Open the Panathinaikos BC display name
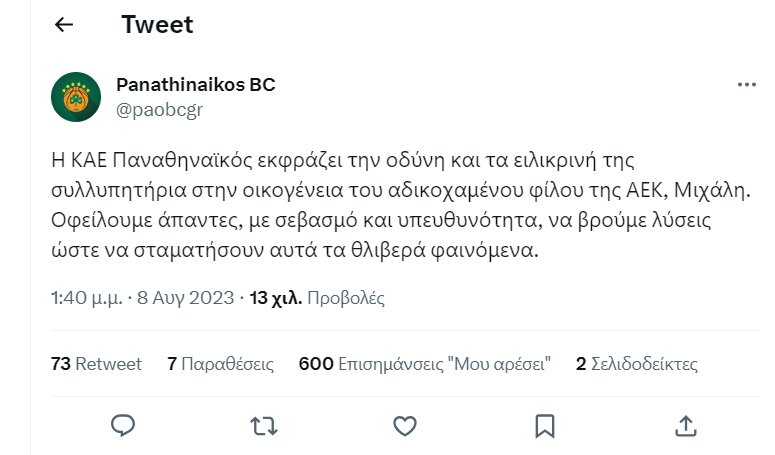Image resolution: width=775 pixels, height=455 pixels. pos(196,84)
